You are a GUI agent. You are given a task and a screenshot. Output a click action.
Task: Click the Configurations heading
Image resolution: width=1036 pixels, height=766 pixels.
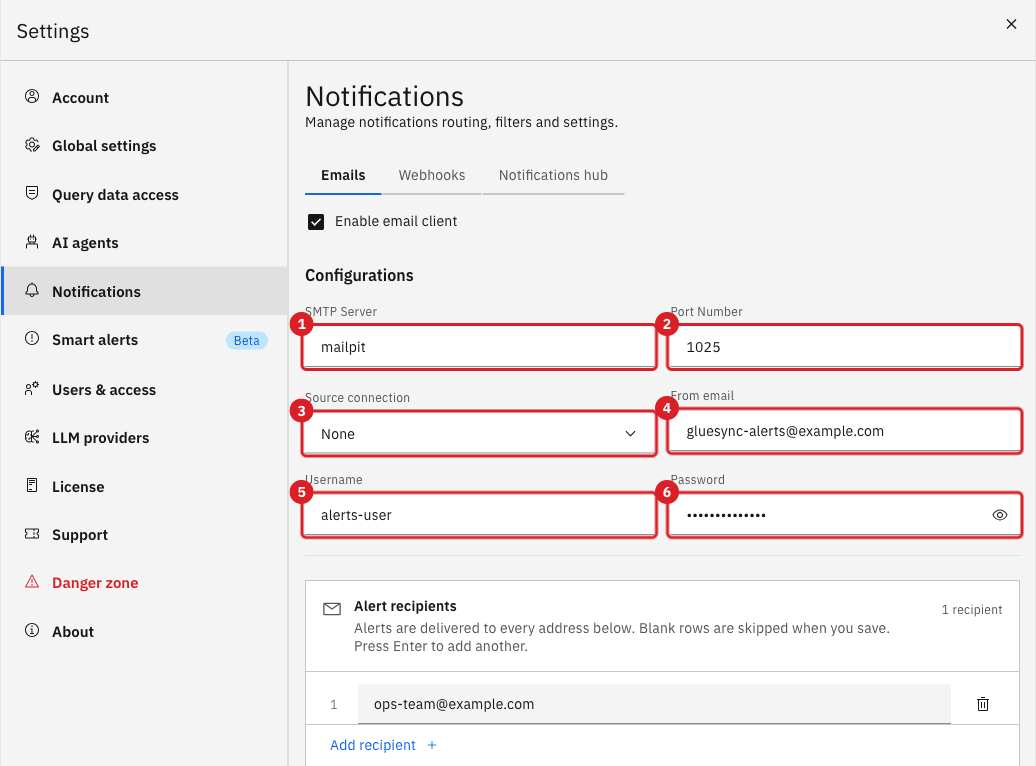pos(359,275)
